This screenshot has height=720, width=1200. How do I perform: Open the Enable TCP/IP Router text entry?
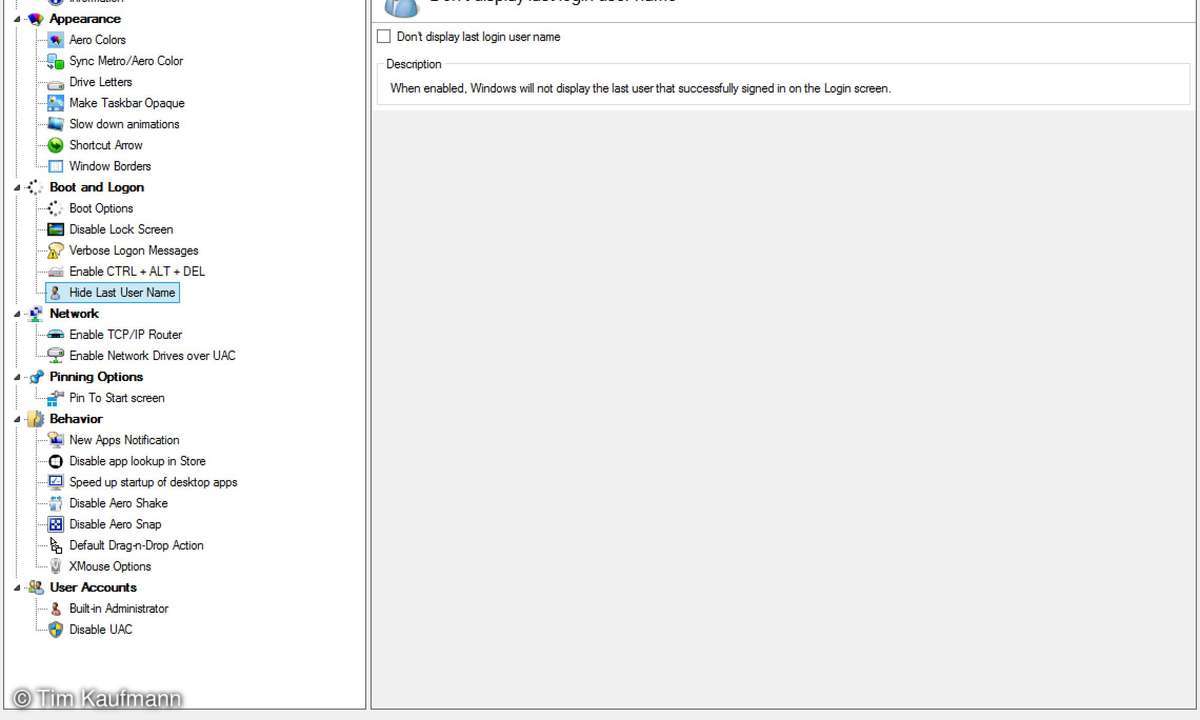click(x=126, y=334)
